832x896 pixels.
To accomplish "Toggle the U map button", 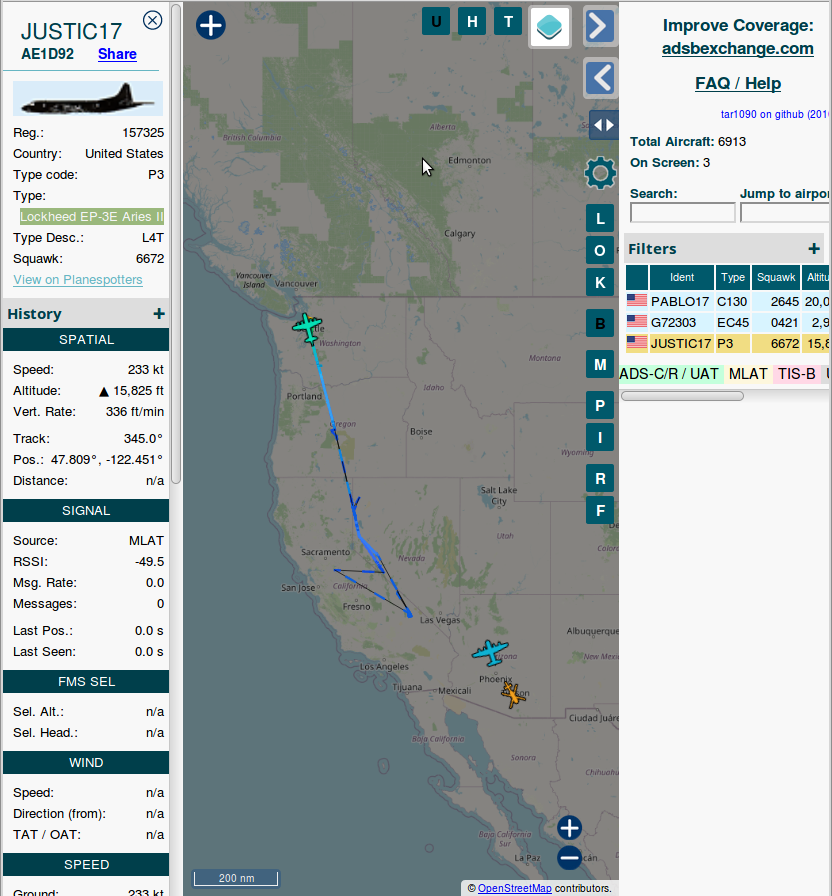I will [436, 22].
